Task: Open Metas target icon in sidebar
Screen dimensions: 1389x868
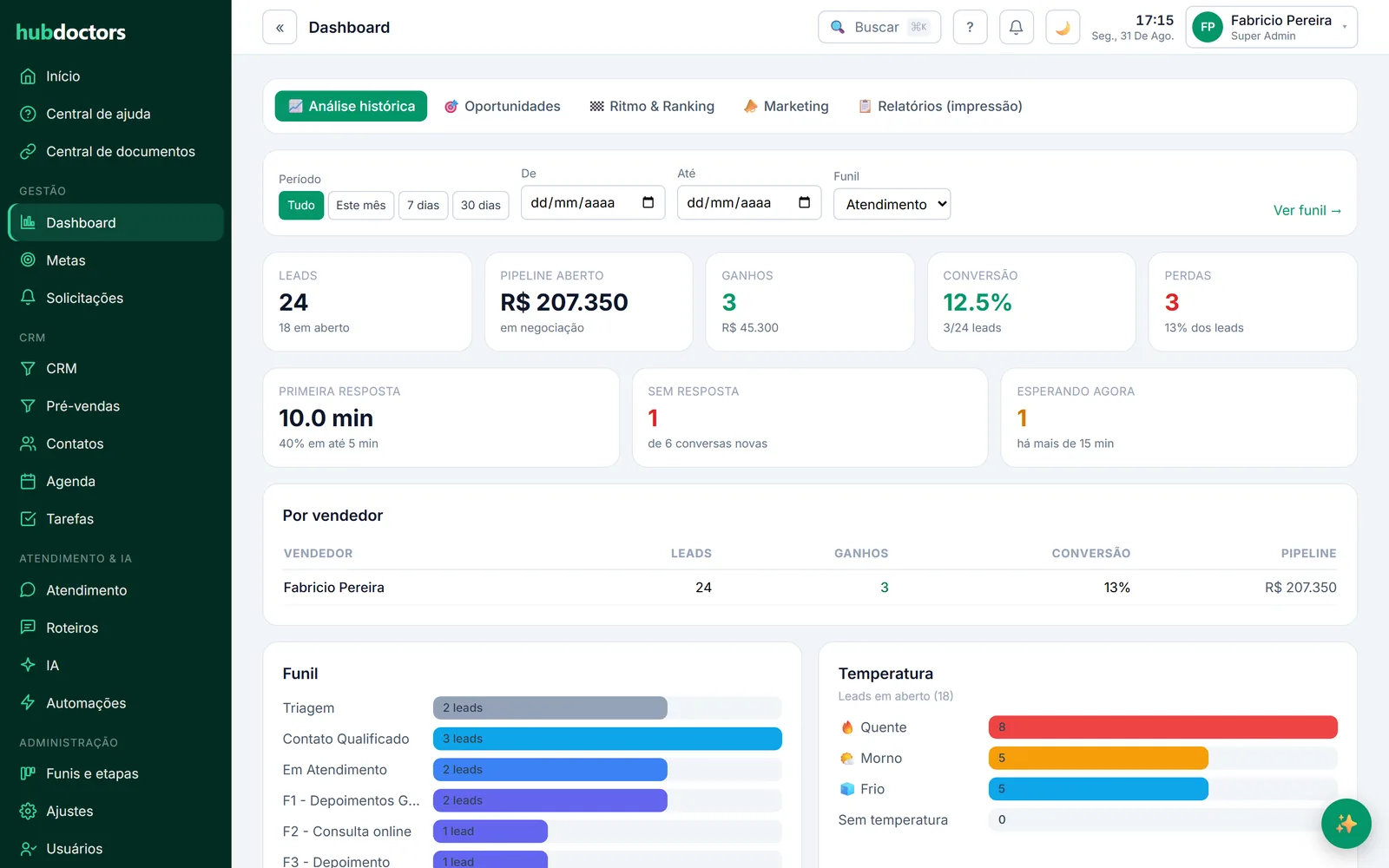Action: (28, 260)
